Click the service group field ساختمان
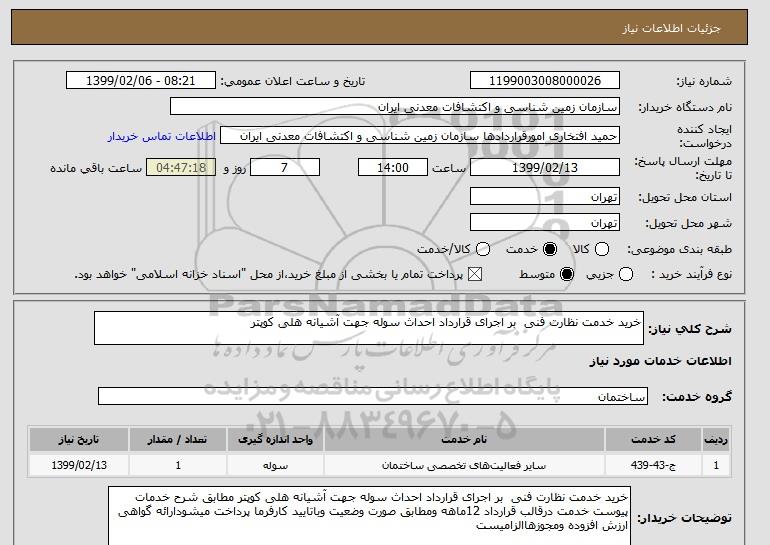This screenshot has width=770, height=545. (373, 396)
